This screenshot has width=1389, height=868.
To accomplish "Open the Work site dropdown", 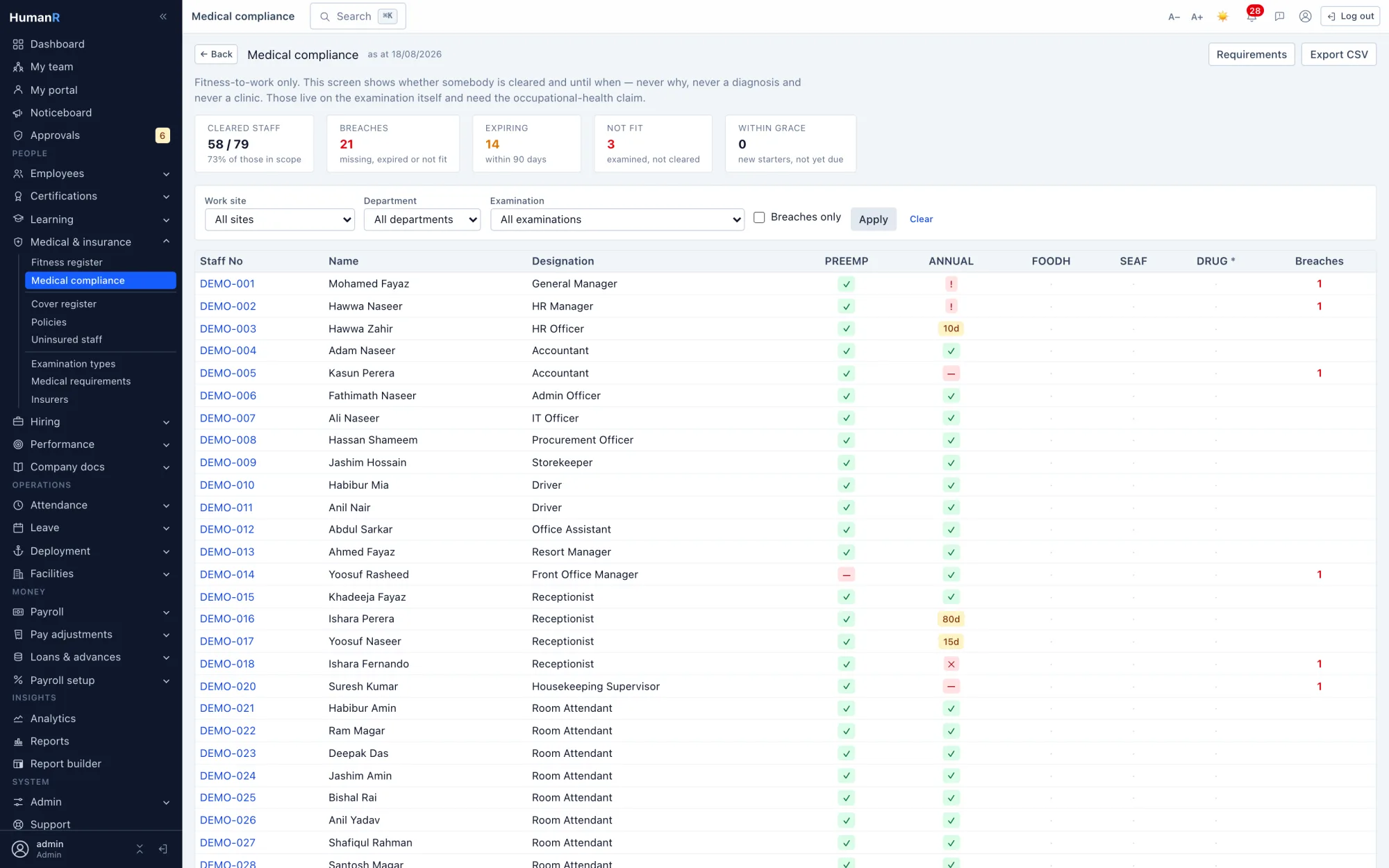I will (x=280, y=219).
